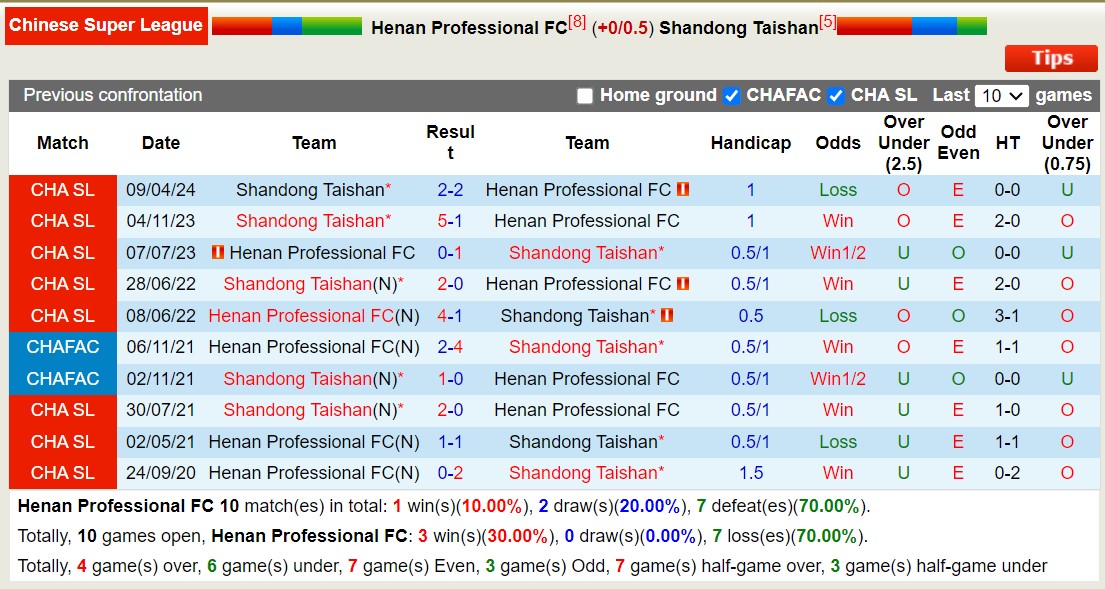This screenshot has width=1105, height=589.
Task: Click the red card icon before Henan Professional FC on 07/07/23 row
Action: pos(218,252)
